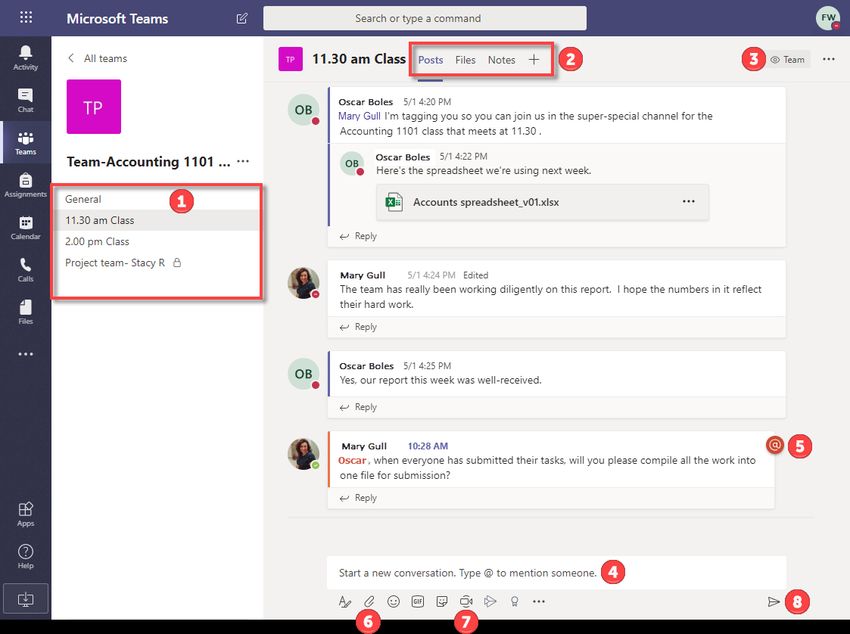Image resolution: width=850 pixels, height=634 pixels.
Task: Open Calls from the left rail
Action: [25, 269]
